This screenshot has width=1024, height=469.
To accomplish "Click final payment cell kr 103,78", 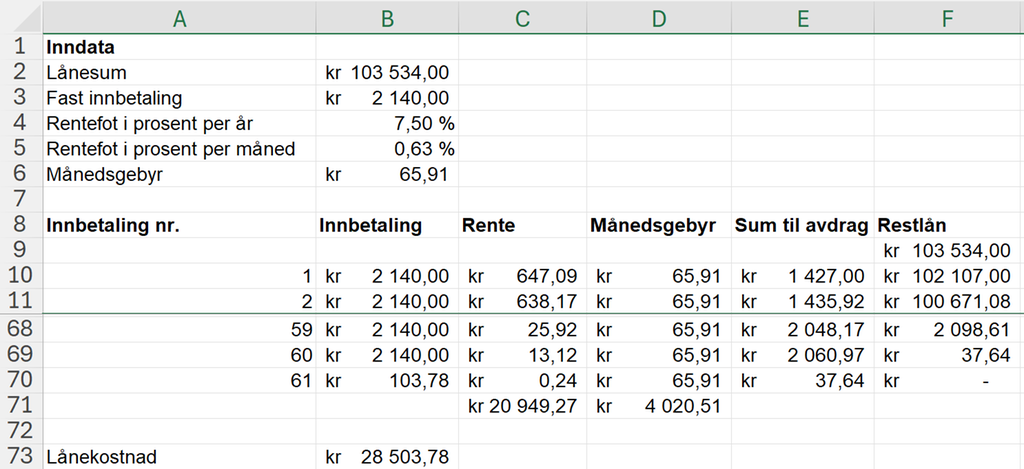I will pyautogui.click(x=387, y=381).
